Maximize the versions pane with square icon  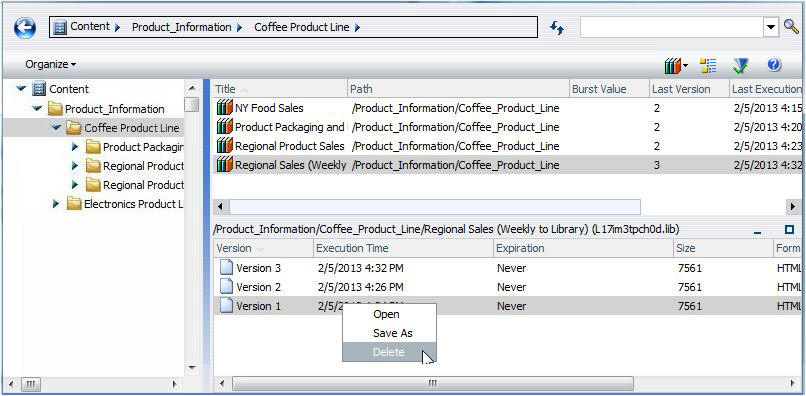point(790,229)
